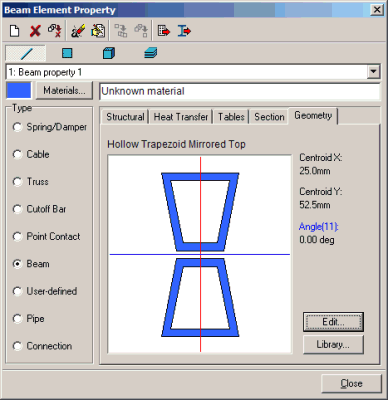Switch to the Structural tab
The width and height of the screenshot is (388, 400).
pyautogui.click(x=125, y=117)
